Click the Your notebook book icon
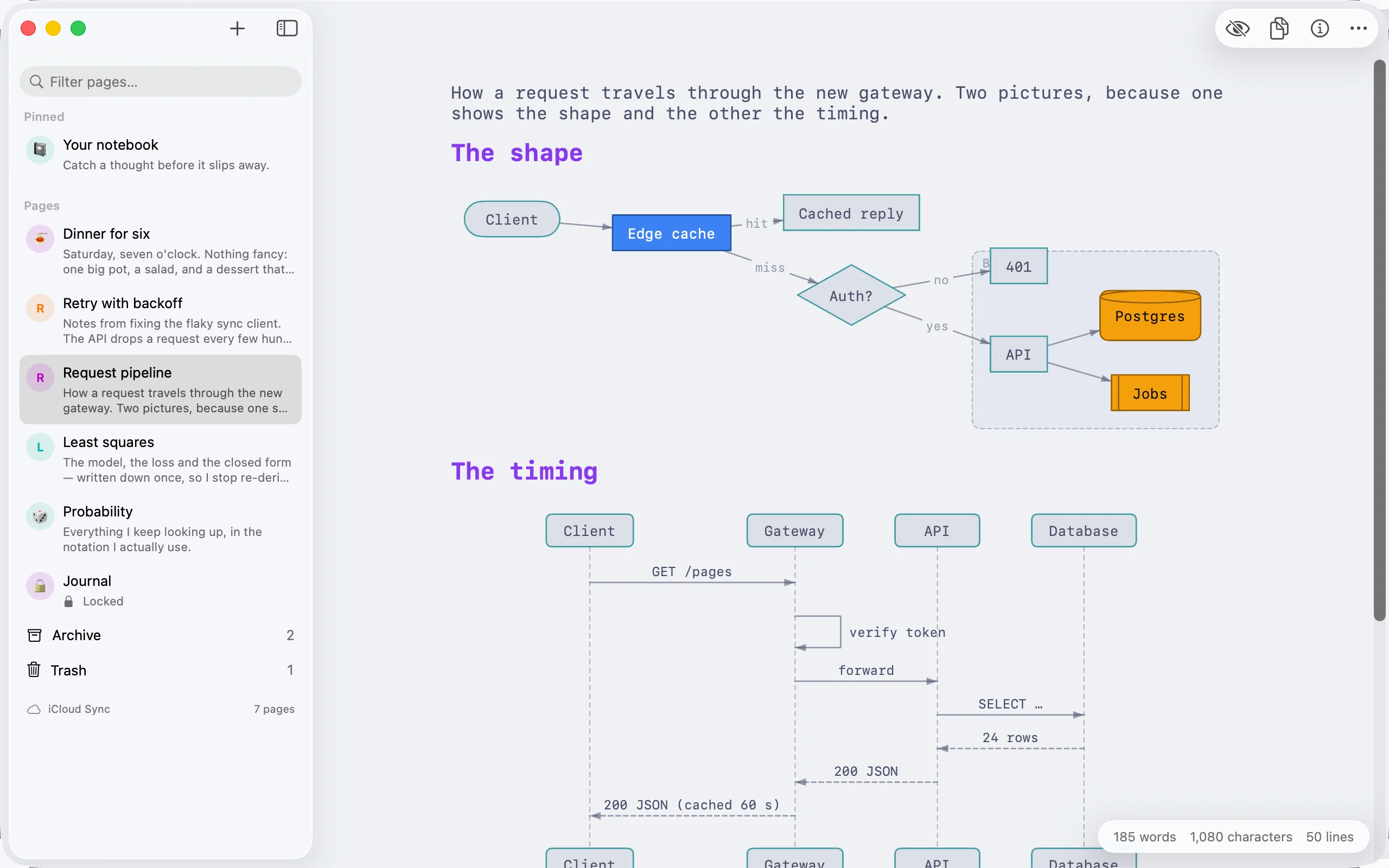The width and height of the screenshot is (1389, 868). [x=40, y=150]
